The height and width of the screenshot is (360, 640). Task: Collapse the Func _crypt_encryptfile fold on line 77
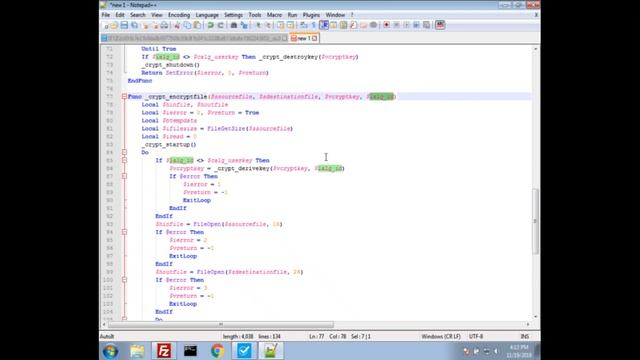click(x=124, y=97)
